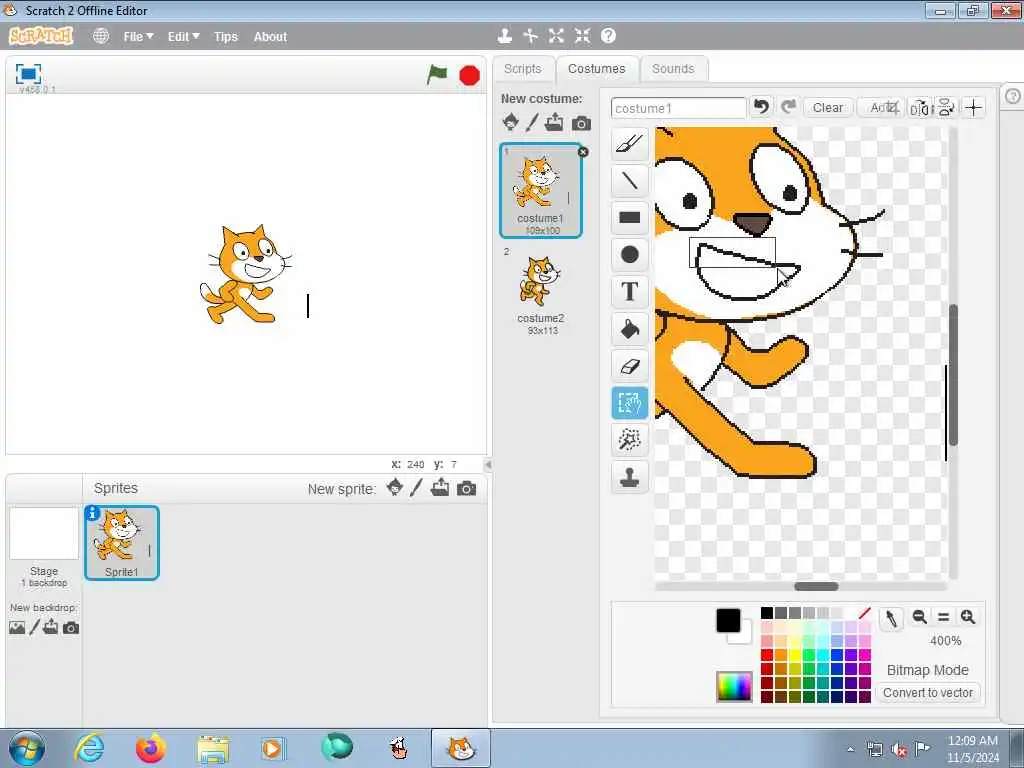Select the Rectangle tool
Viewport: 1024px width, 768px height.
[x=630, y=217]
